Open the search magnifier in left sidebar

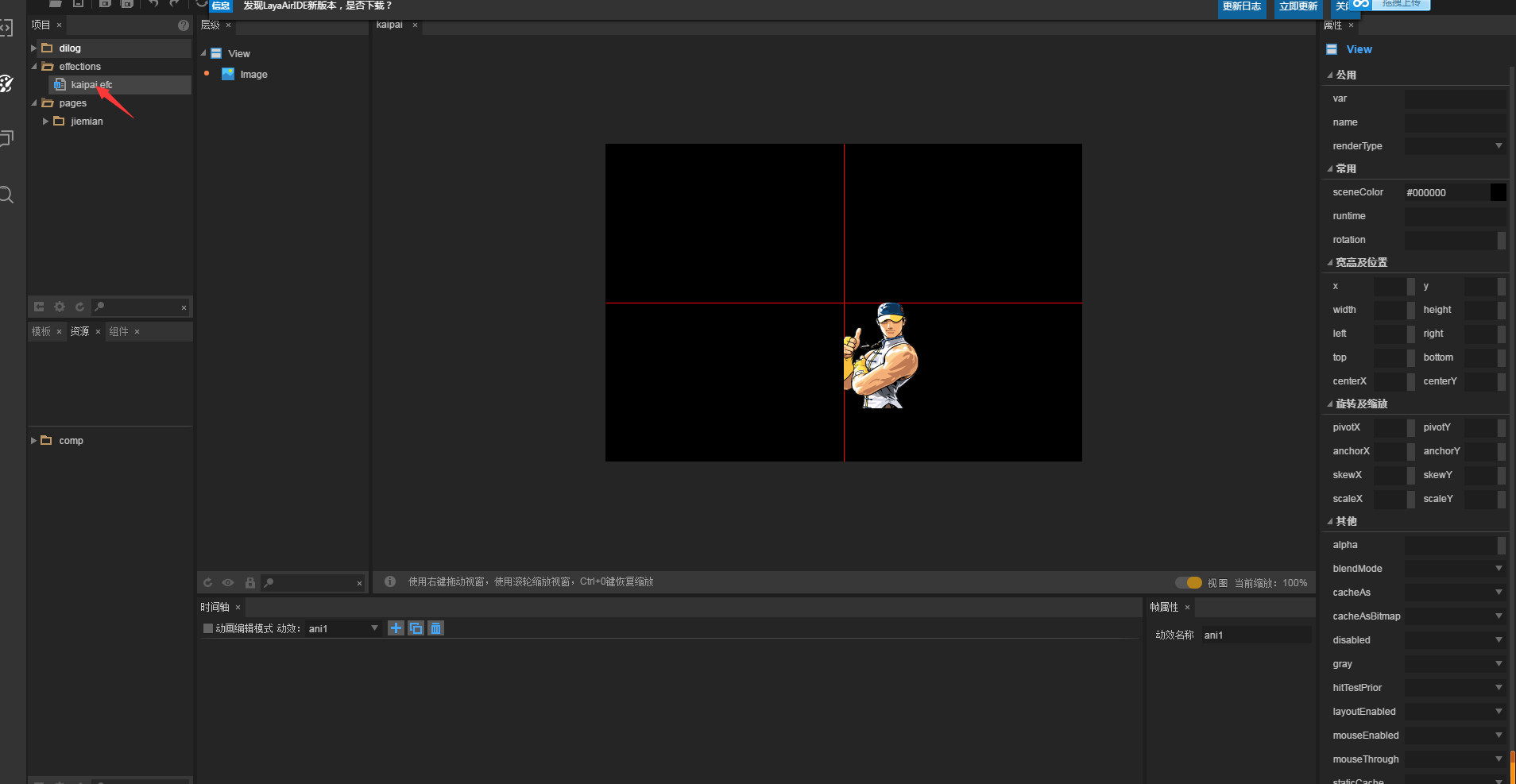pos(6,195)
